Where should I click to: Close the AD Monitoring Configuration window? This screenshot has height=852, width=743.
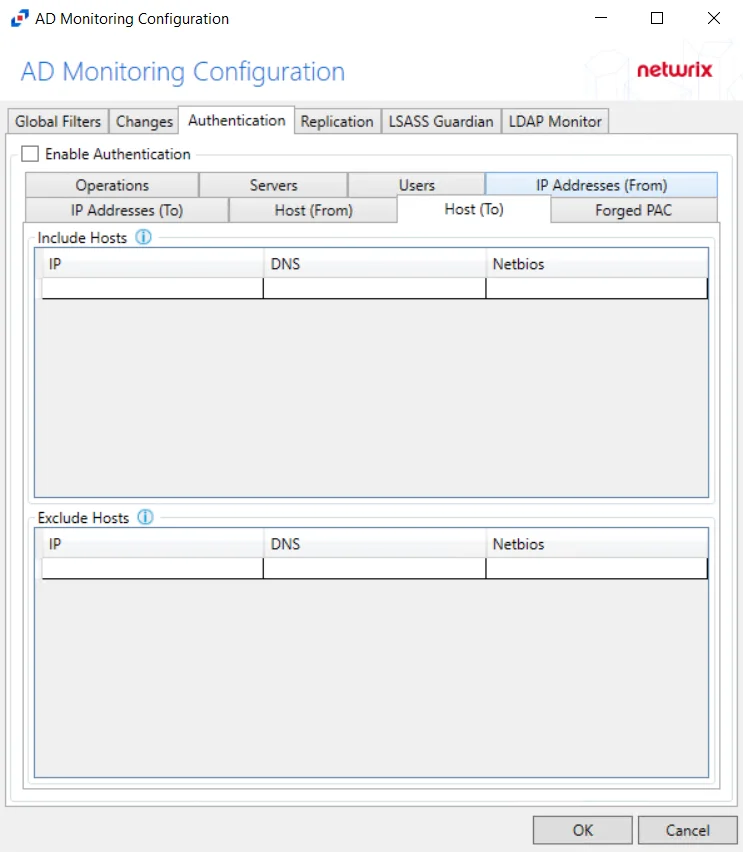pos(714,18)
